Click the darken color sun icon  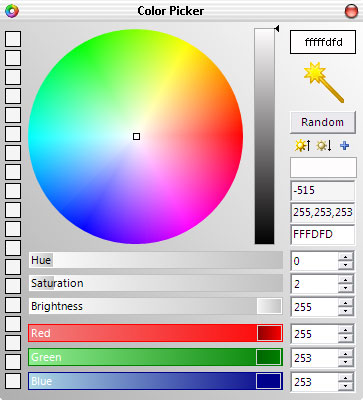point(323,146)
